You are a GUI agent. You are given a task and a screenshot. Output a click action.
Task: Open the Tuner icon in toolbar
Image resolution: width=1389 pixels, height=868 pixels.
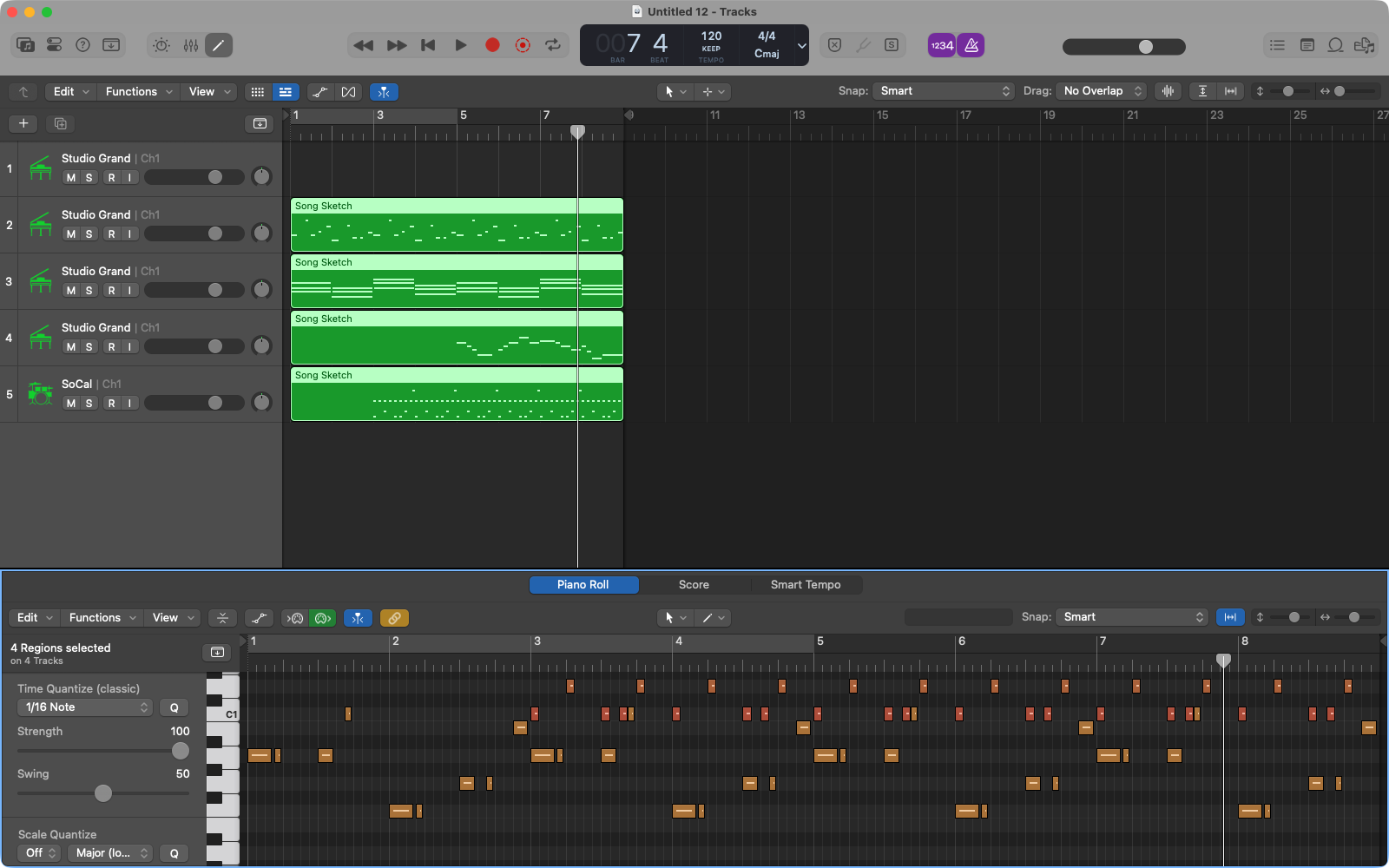click(863, 45)
